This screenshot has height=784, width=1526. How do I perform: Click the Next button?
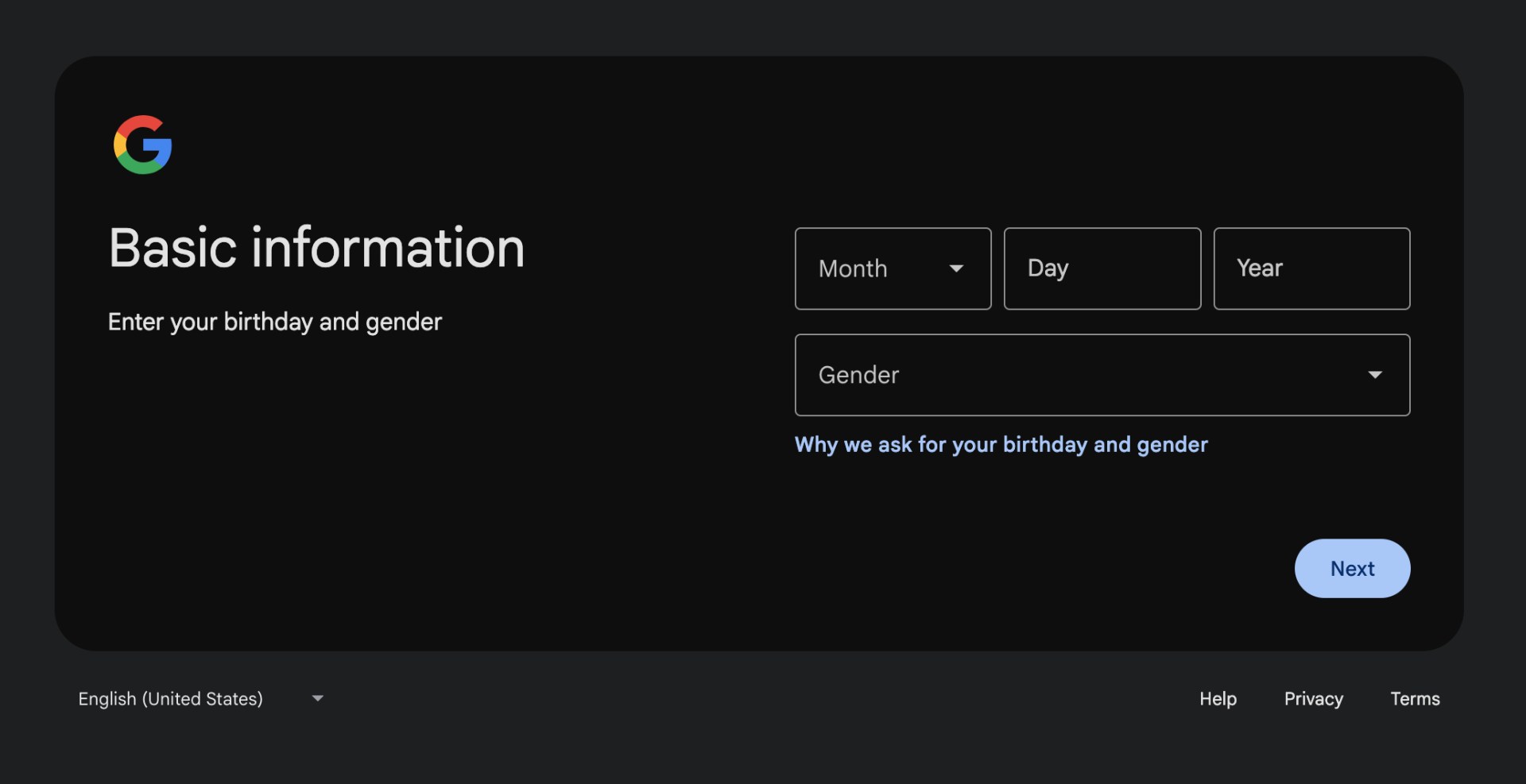1351,568
